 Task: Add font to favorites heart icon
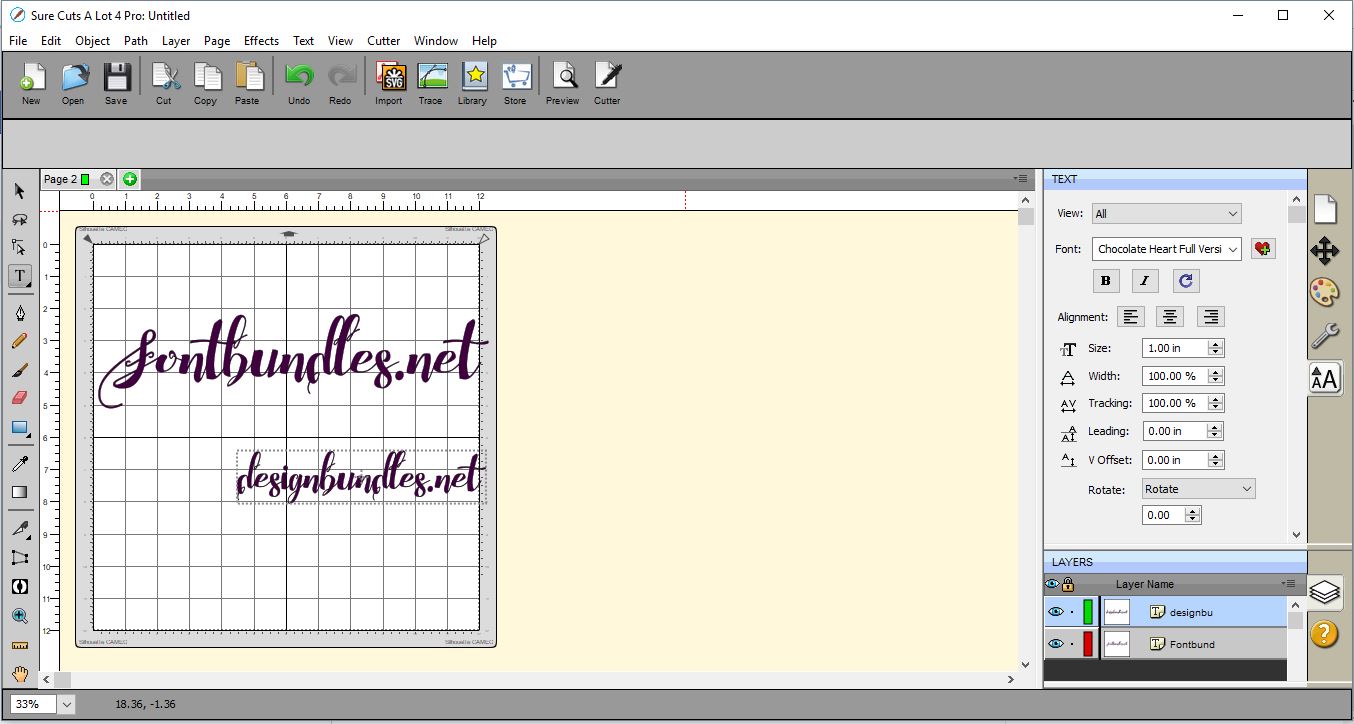pyautogui.click(x=1263, y=249)
